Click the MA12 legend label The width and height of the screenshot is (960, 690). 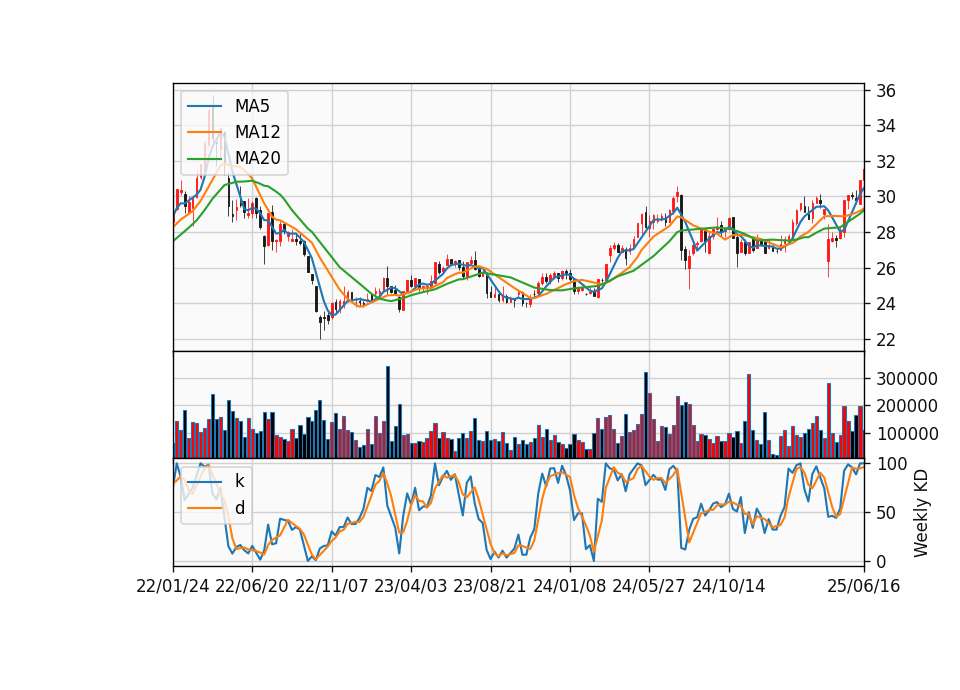[257, 132]
